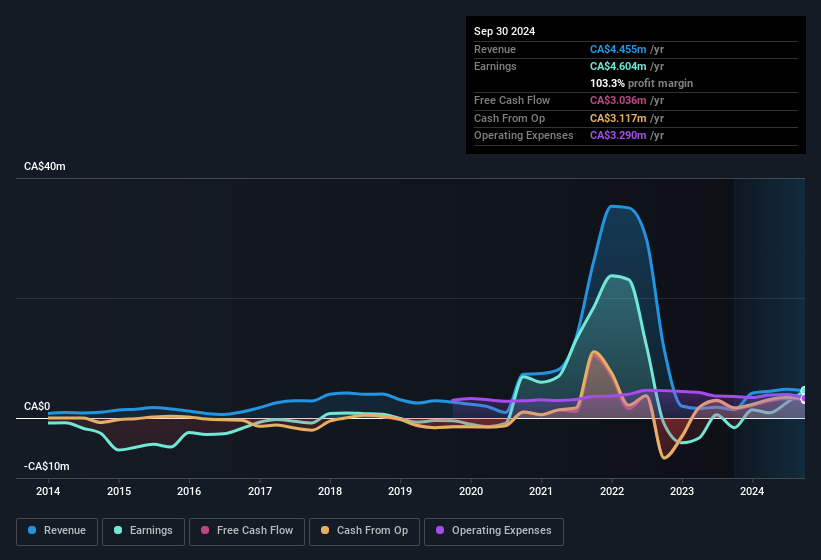Click the CA$3.036m free cash flow value
The image size is (821, 560).
(618, 100)
